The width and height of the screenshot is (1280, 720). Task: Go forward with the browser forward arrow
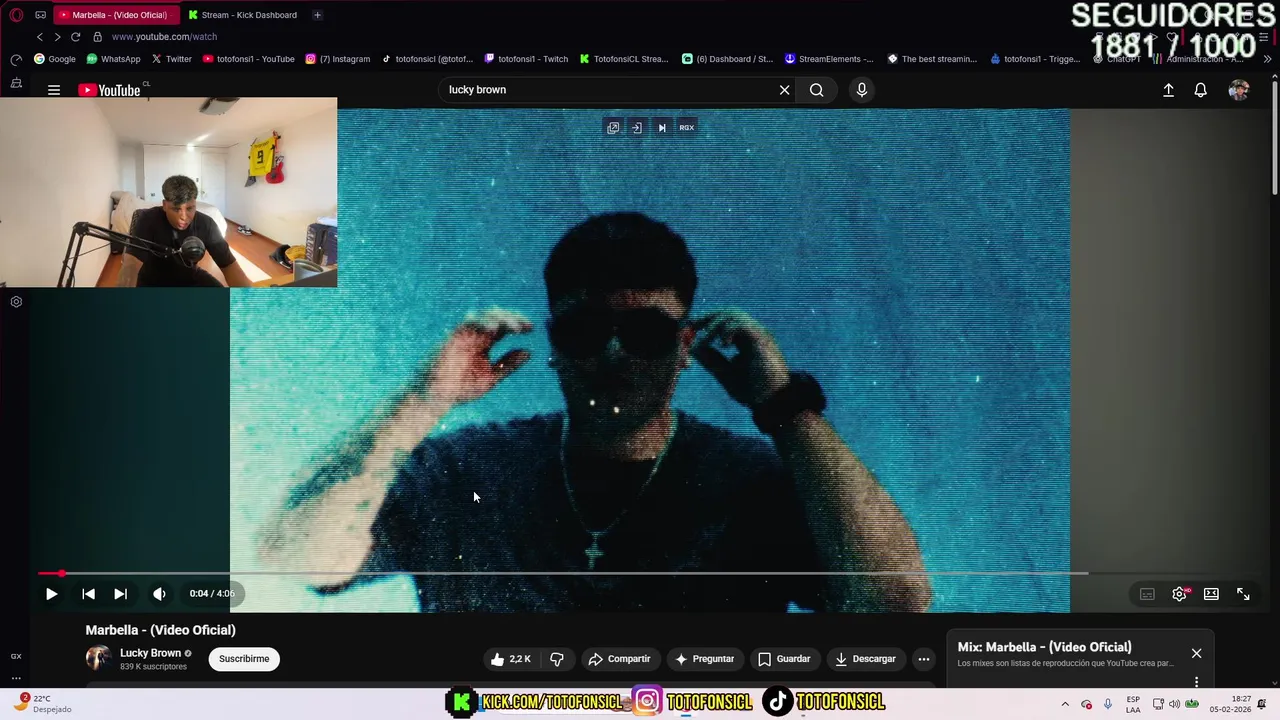57,37
